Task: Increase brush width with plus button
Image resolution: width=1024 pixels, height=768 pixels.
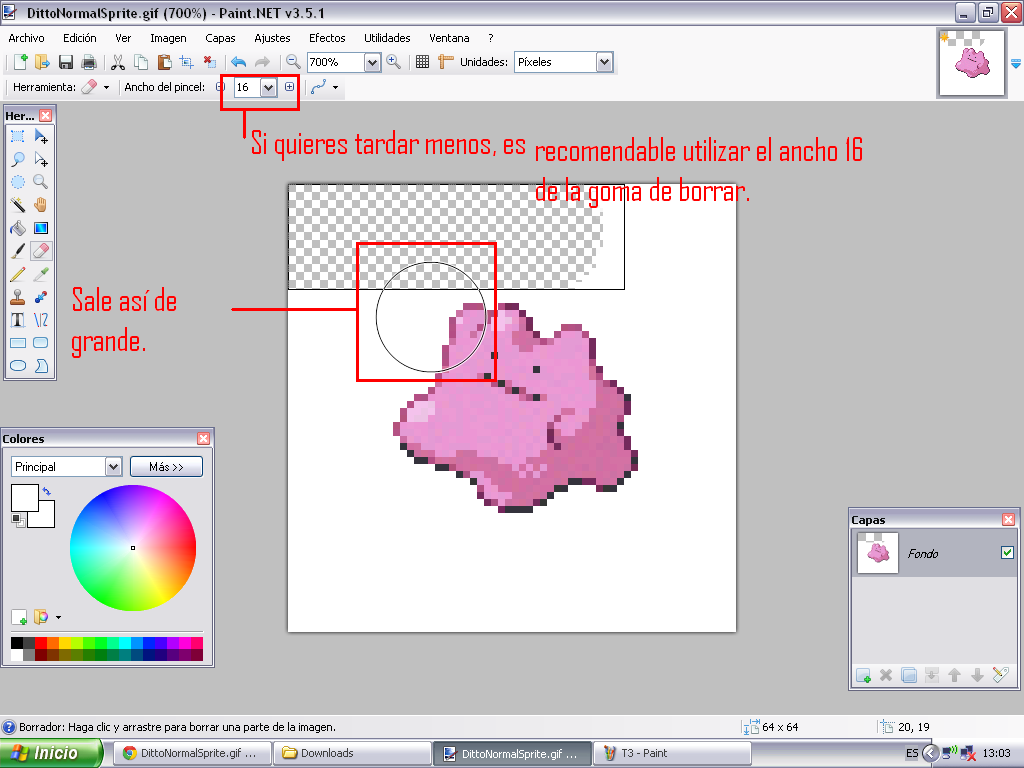Action: [x=290, y=87]
